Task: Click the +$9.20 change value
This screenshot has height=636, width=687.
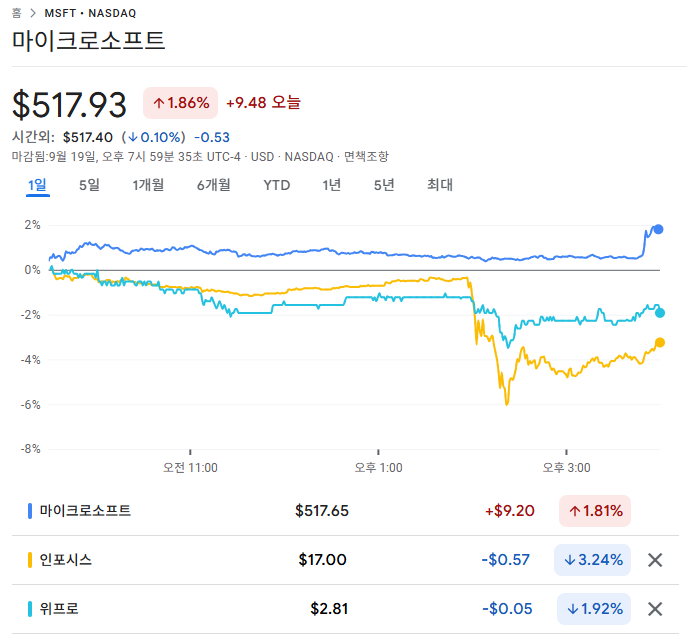Action: pyautogui.click(x=510, y=511)
